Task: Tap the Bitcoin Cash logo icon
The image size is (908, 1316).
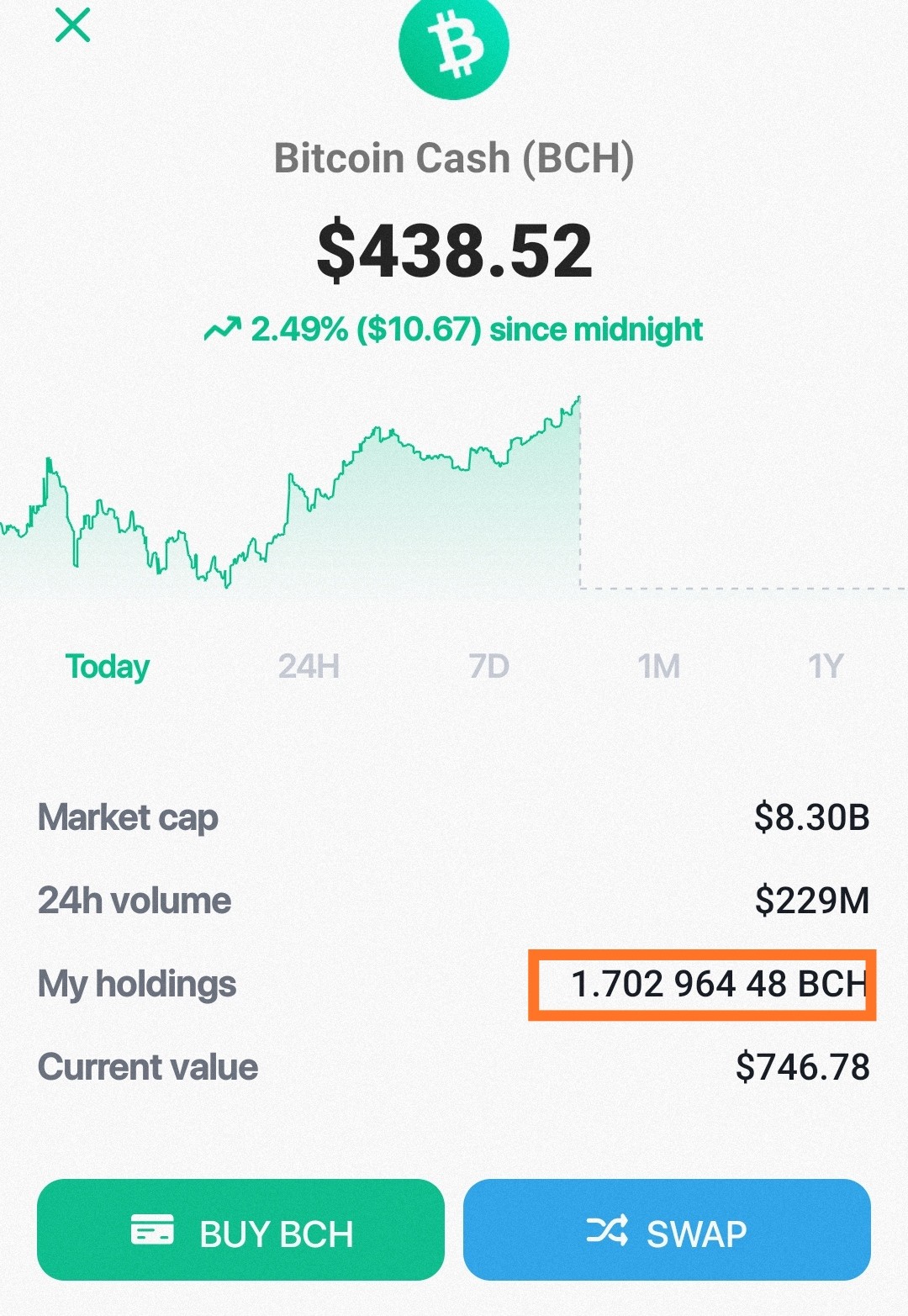Action: pyautogui.click(x=454, y=44)
